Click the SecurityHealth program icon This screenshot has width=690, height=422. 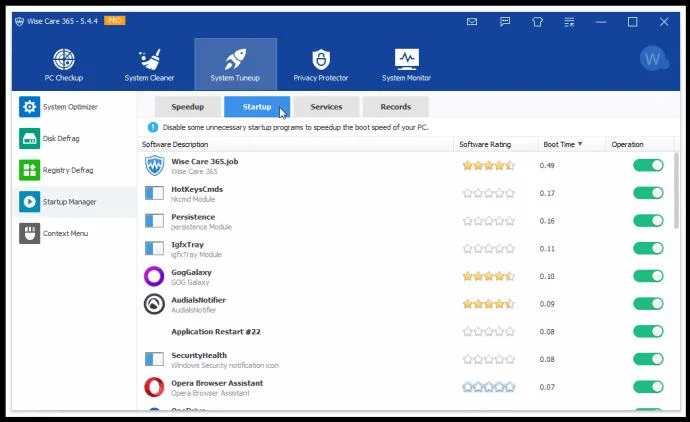click(154, 359)
